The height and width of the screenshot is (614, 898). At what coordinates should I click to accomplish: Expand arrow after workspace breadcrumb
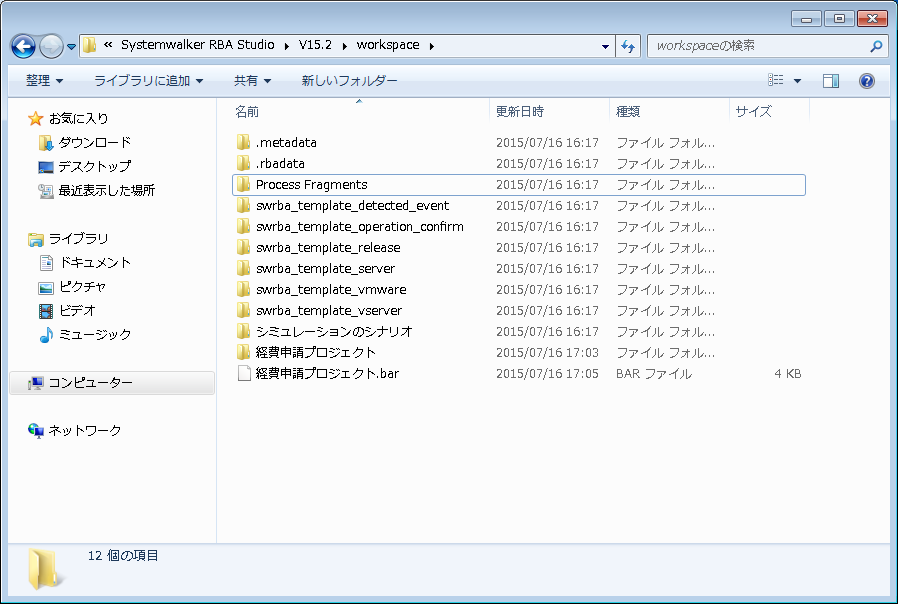pos(431,46)
